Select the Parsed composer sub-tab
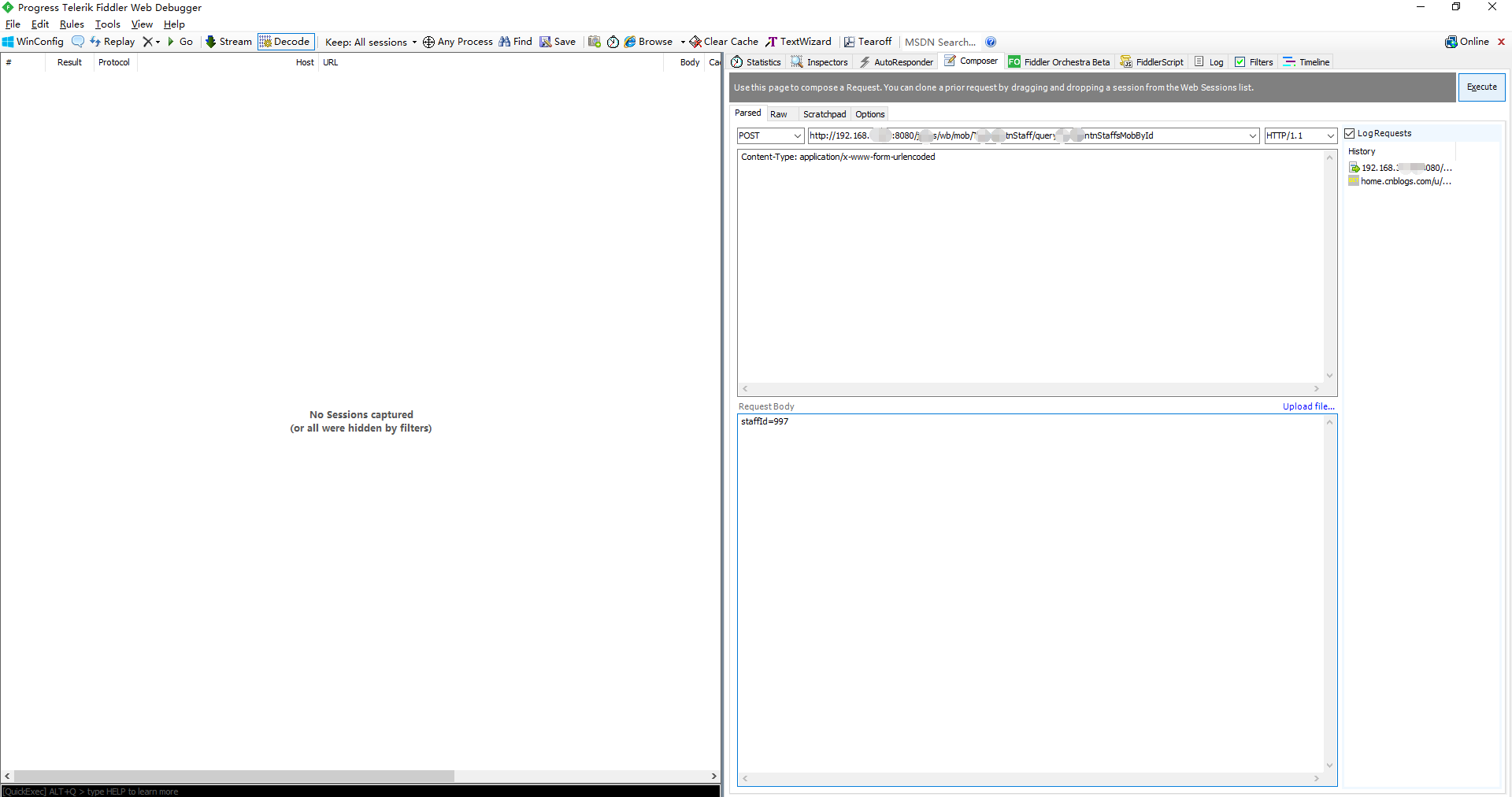This screenshot has height=797, width=1512. click(x=748, y=113)
